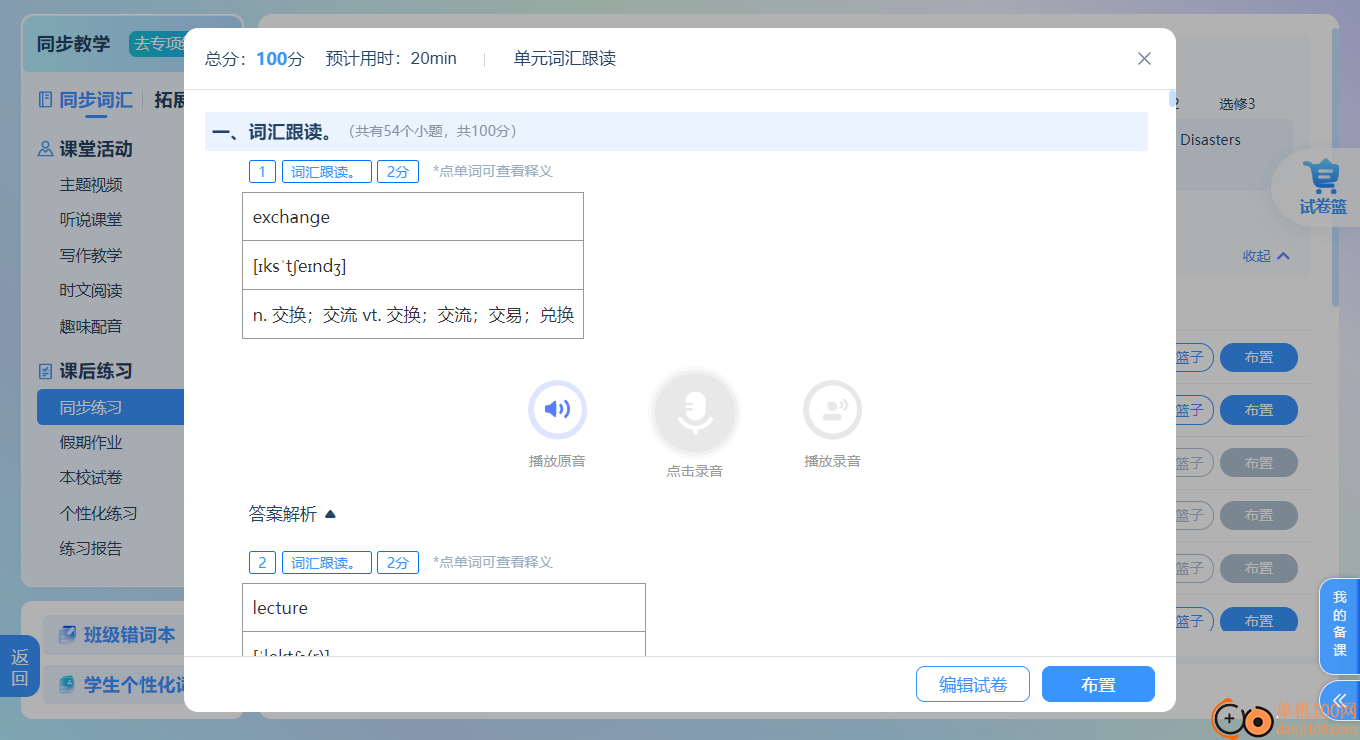Collapse the 答案解析 section
The height and width of the screenshot is (740, 1360).
pyautogui.click(x=293, y=514)
